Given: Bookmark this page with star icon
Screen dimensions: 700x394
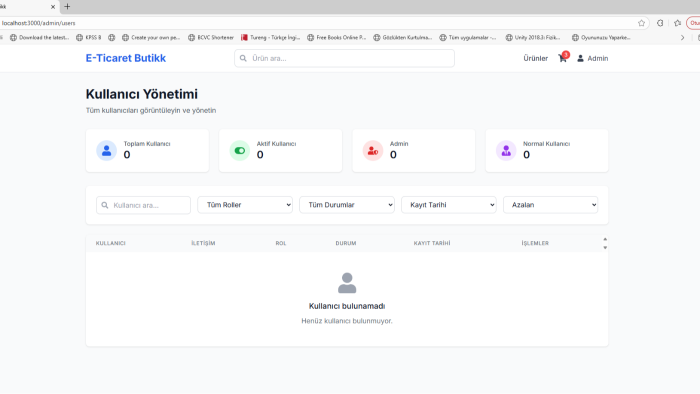Looking at the screenshot, I should click(x=642, y=23).
